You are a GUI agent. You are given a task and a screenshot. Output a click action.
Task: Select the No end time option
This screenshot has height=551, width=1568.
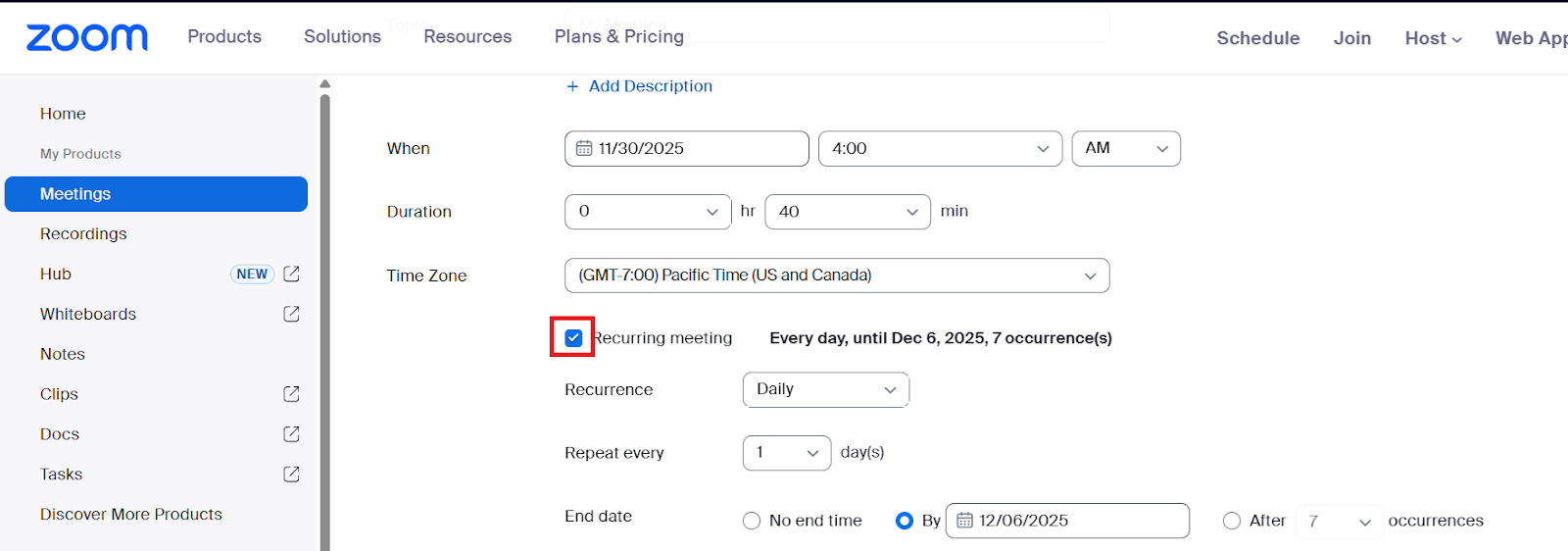752,521
